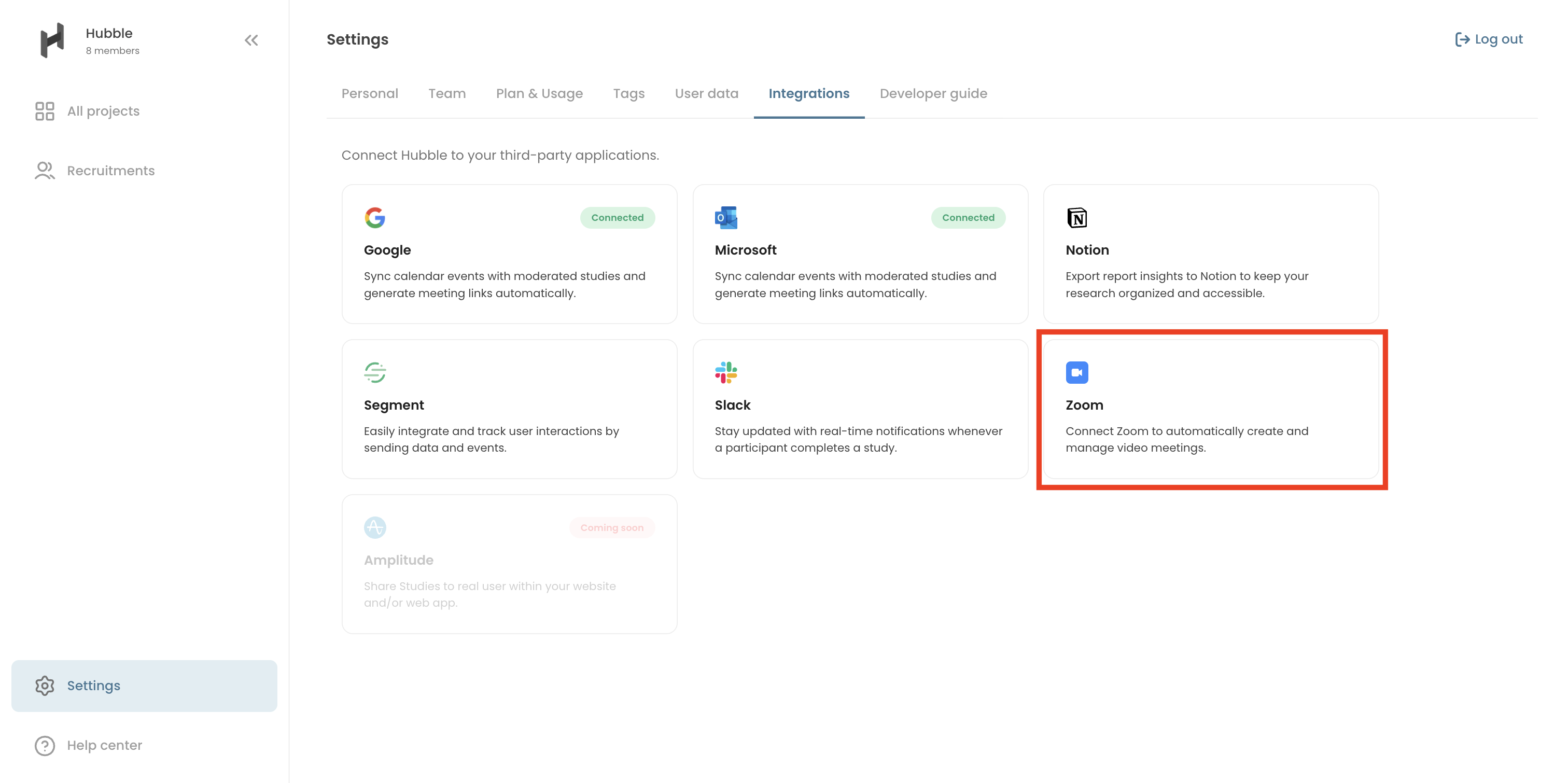Click the Hubble logo icon
1568x783 pixels.
tap(52, 40)
